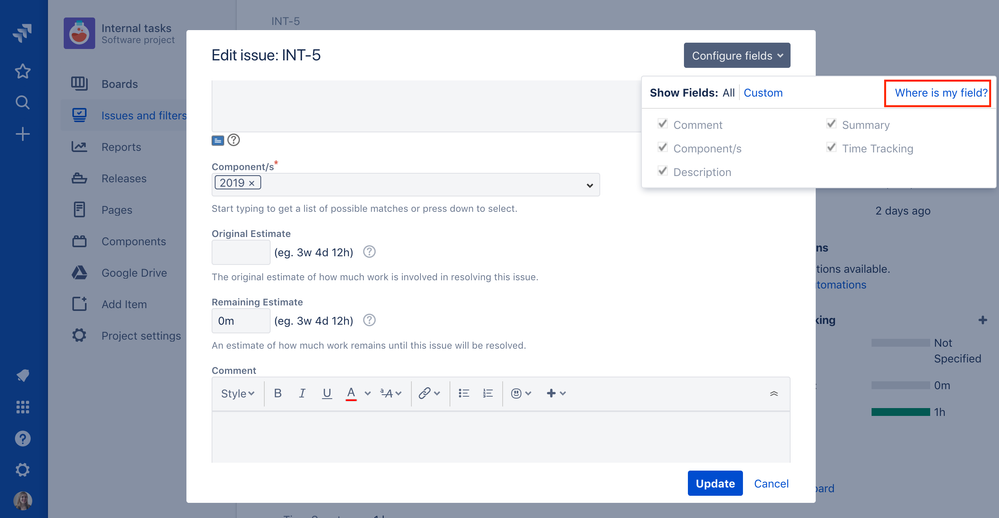The image size is (999, 518).
Task: Open the Boards menu item
Action: pos(120,83)
